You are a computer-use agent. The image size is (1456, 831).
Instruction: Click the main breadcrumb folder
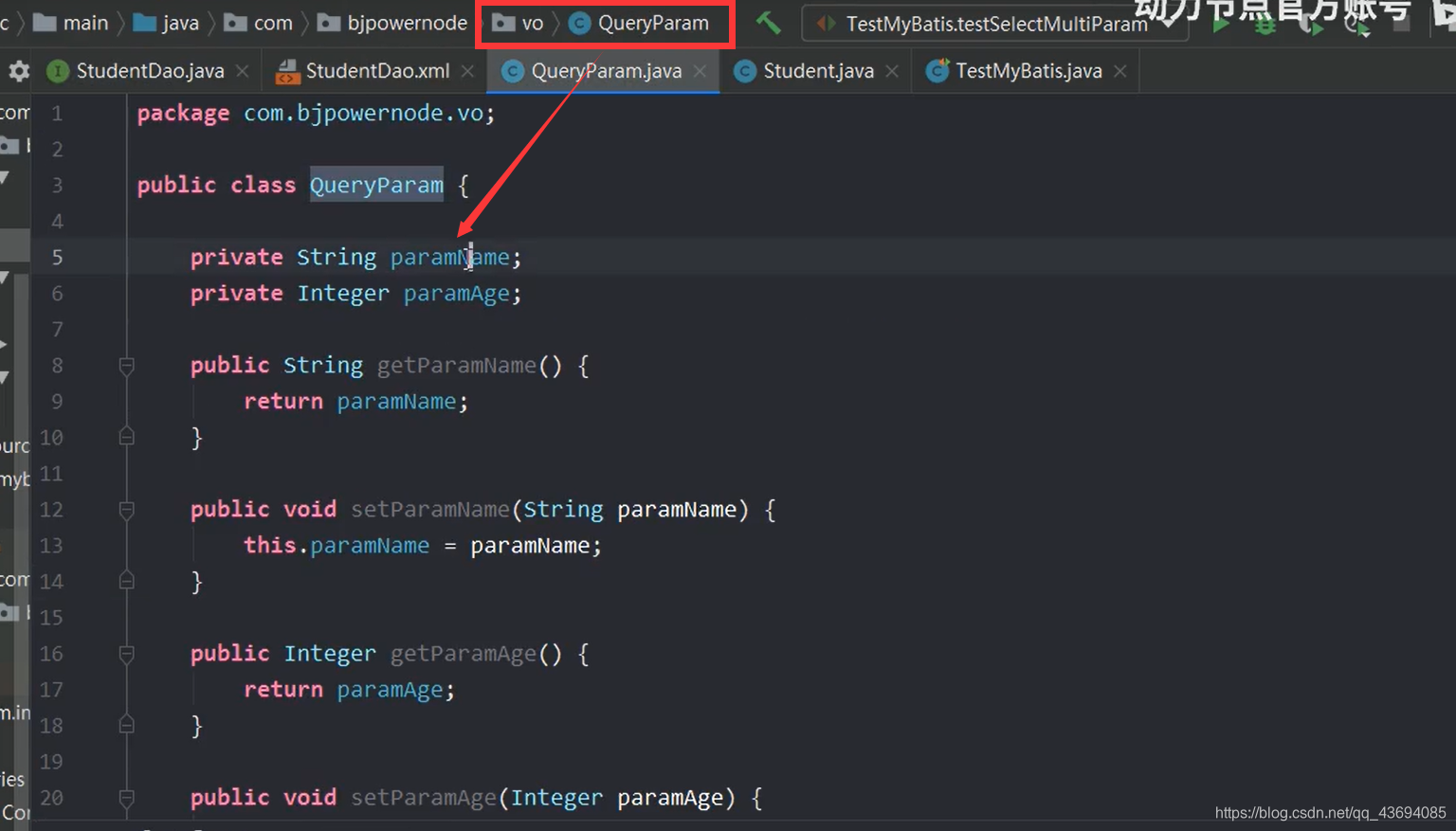pos(71,23)
